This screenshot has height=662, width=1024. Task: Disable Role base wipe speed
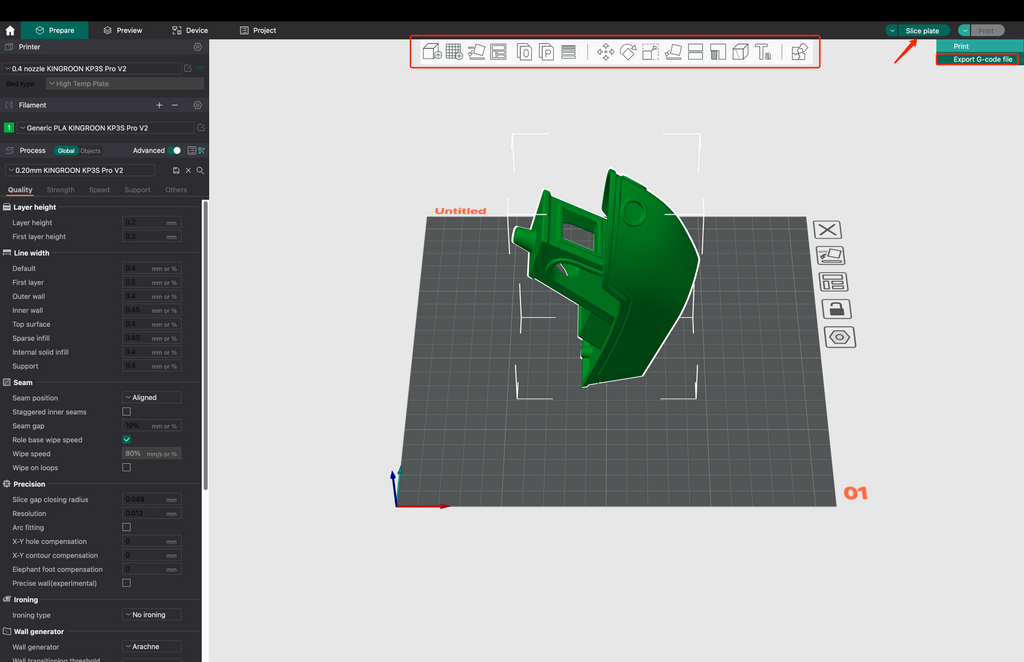point(126,439)
